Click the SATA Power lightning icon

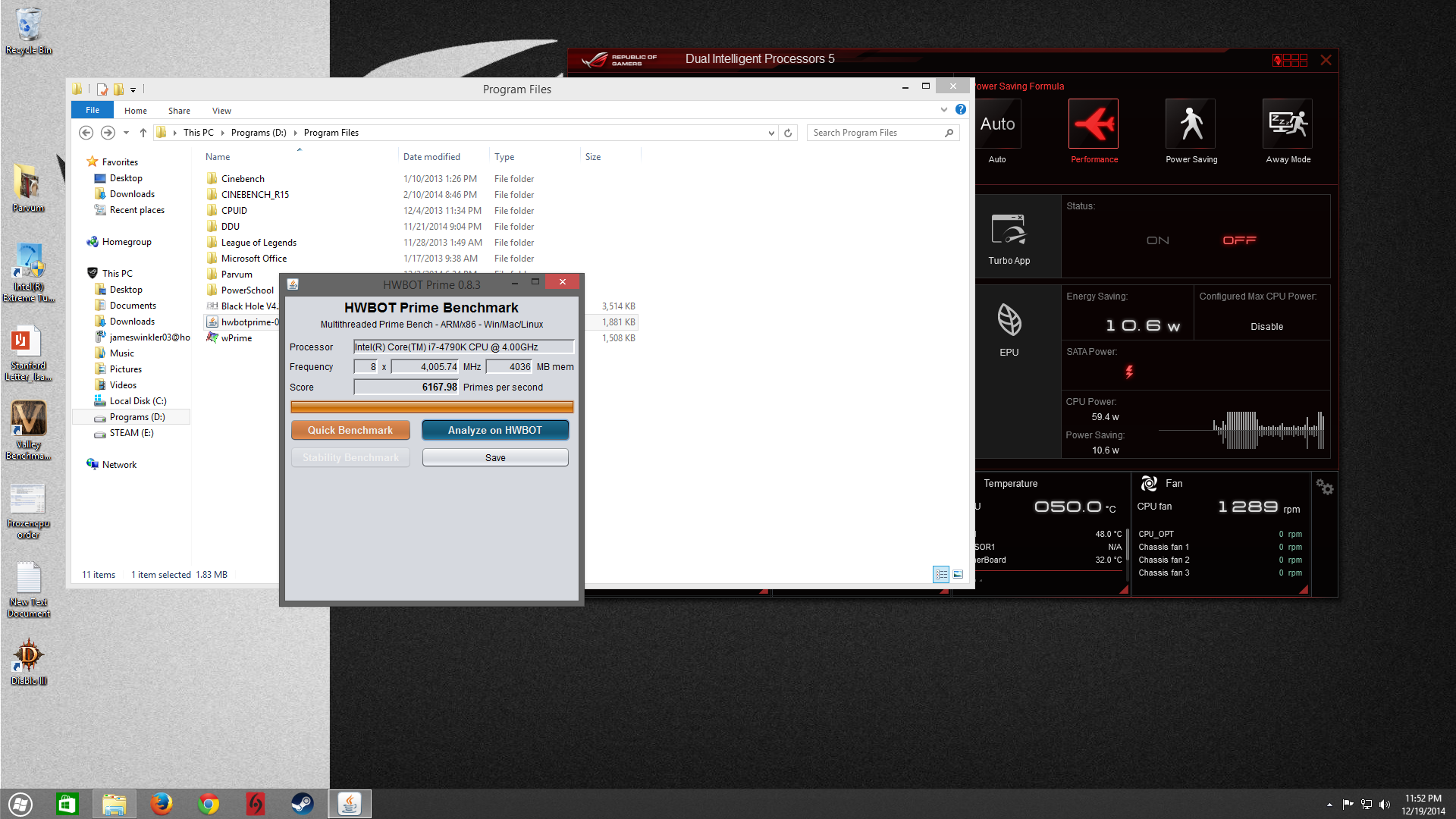[x=1129, y=372]
